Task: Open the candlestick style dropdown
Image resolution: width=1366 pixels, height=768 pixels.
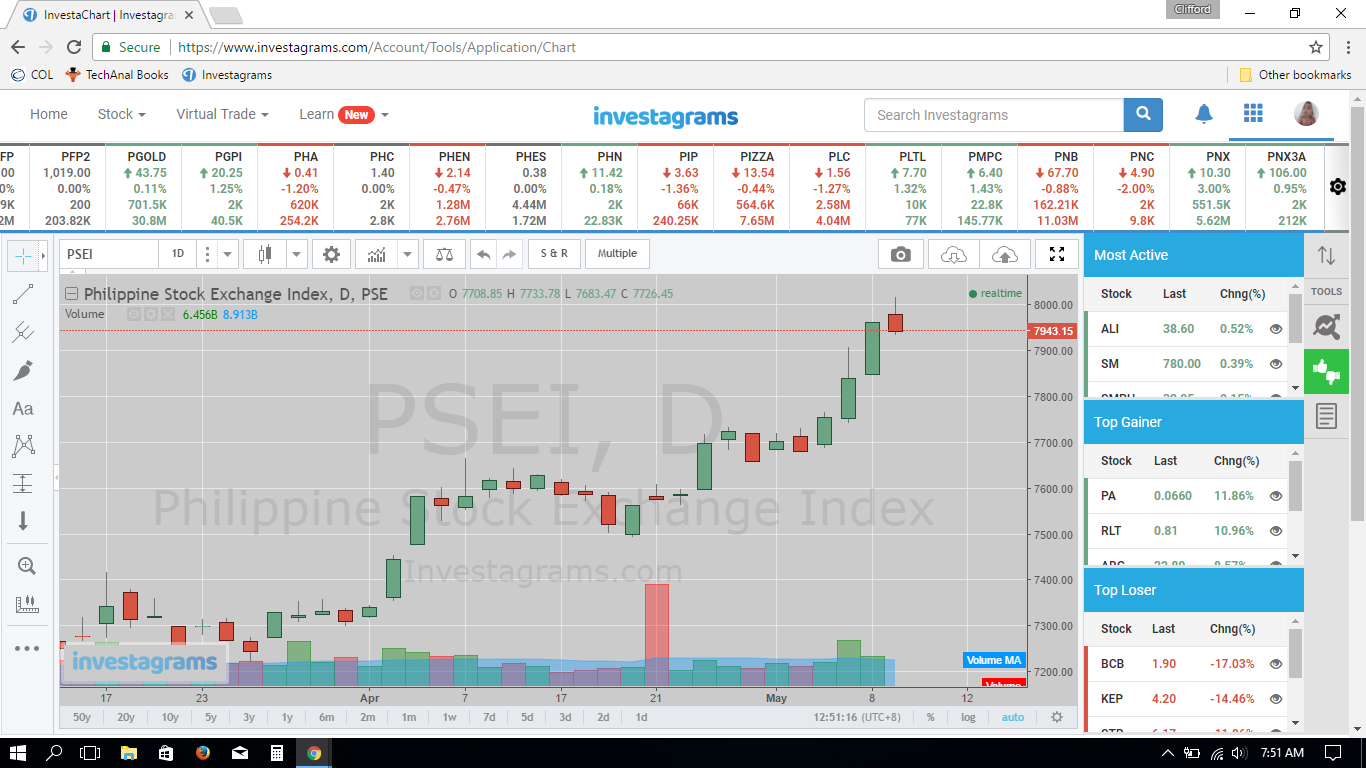Action: click(x=265, y=253)
